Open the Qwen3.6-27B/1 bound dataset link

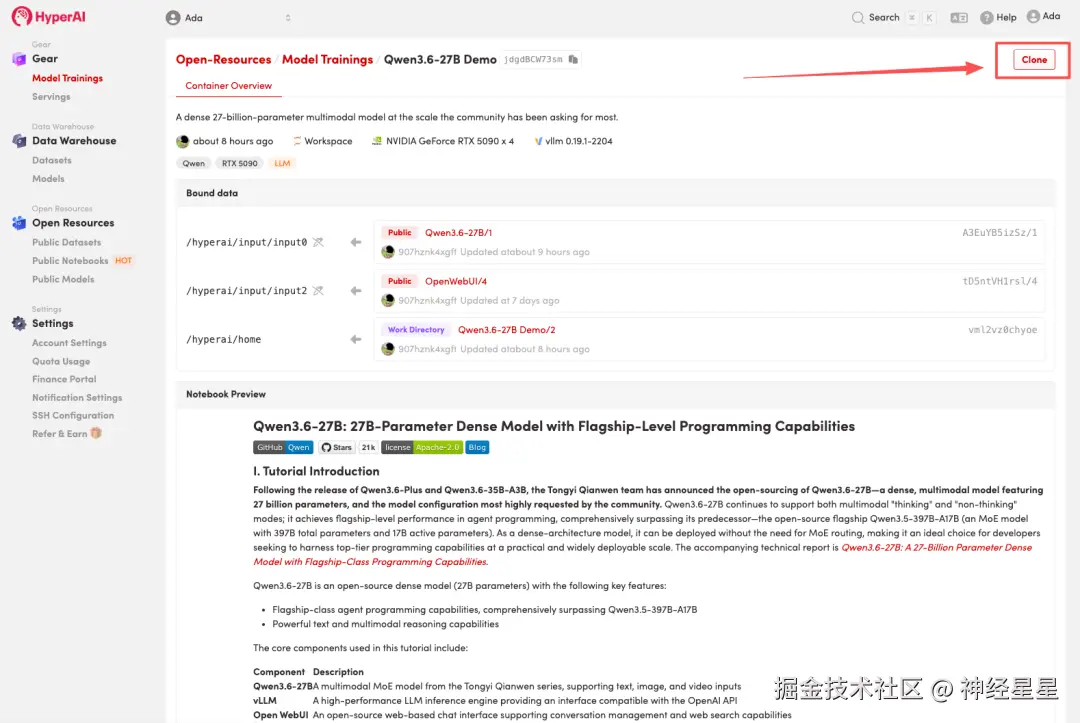458,233
